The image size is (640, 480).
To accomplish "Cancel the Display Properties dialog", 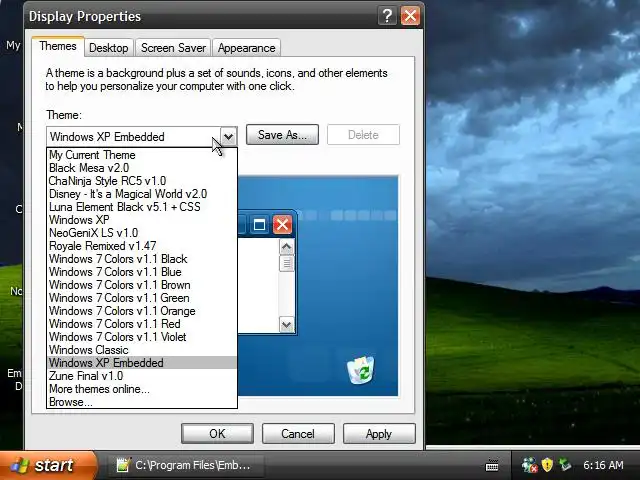I will point(298,433).
